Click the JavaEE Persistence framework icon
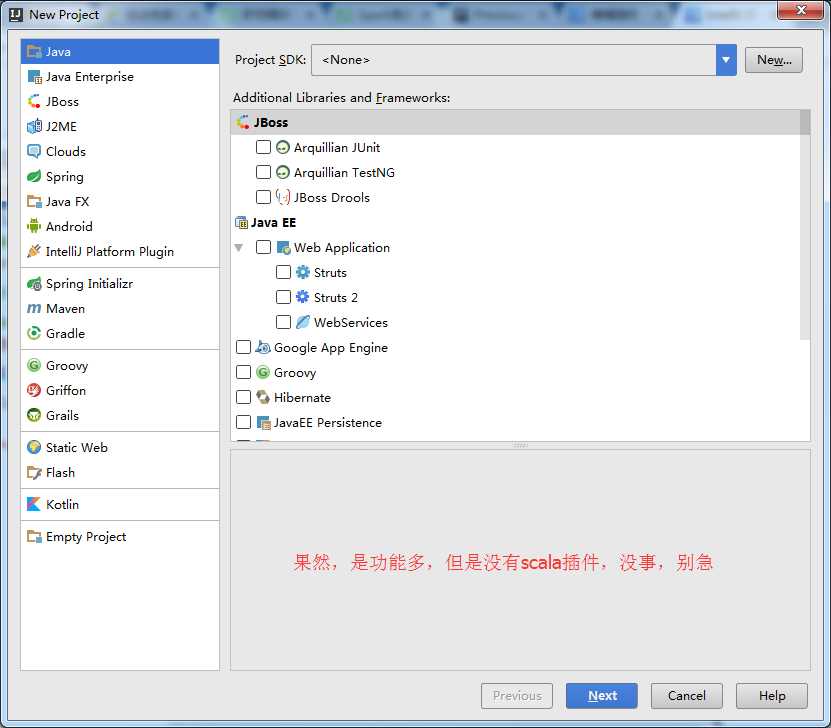The width and height of the screenshot is (831, 728). click(x=263, y=422)
